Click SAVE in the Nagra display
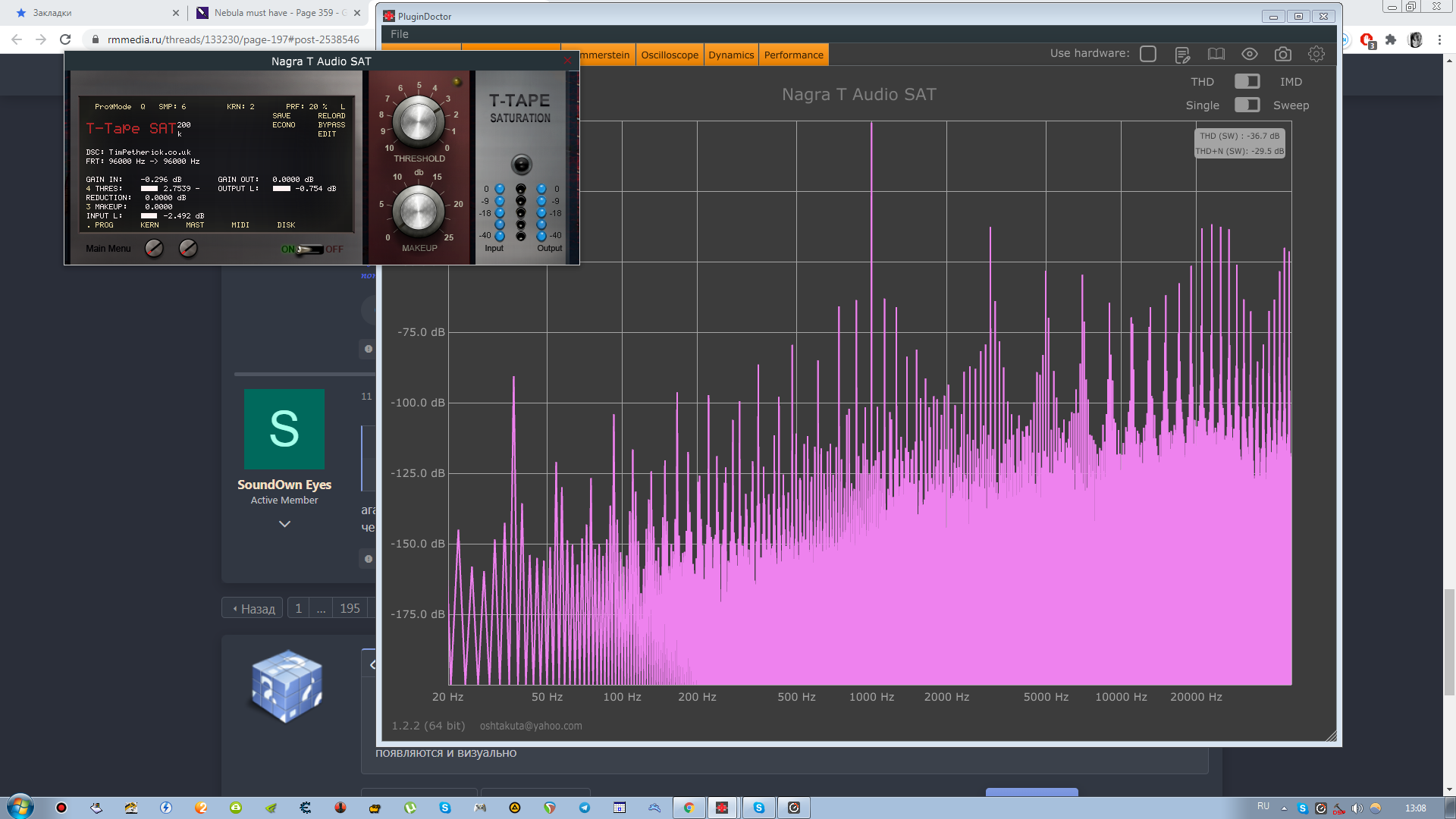The width and height of the screenshot is (1456, 819). coord(281,116)
